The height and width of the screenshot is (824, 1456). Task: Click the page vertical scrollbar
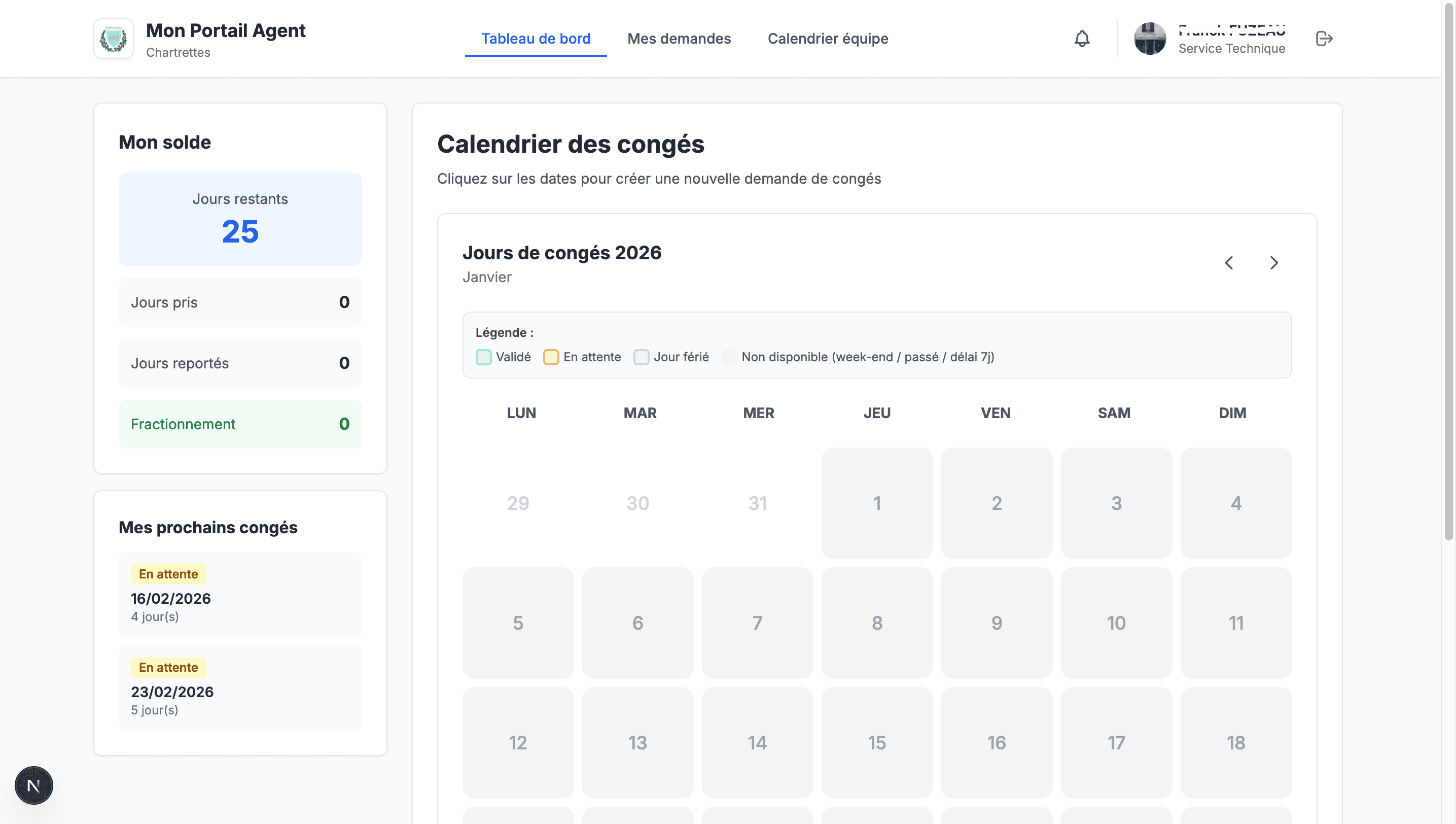tap(1448, 271)
